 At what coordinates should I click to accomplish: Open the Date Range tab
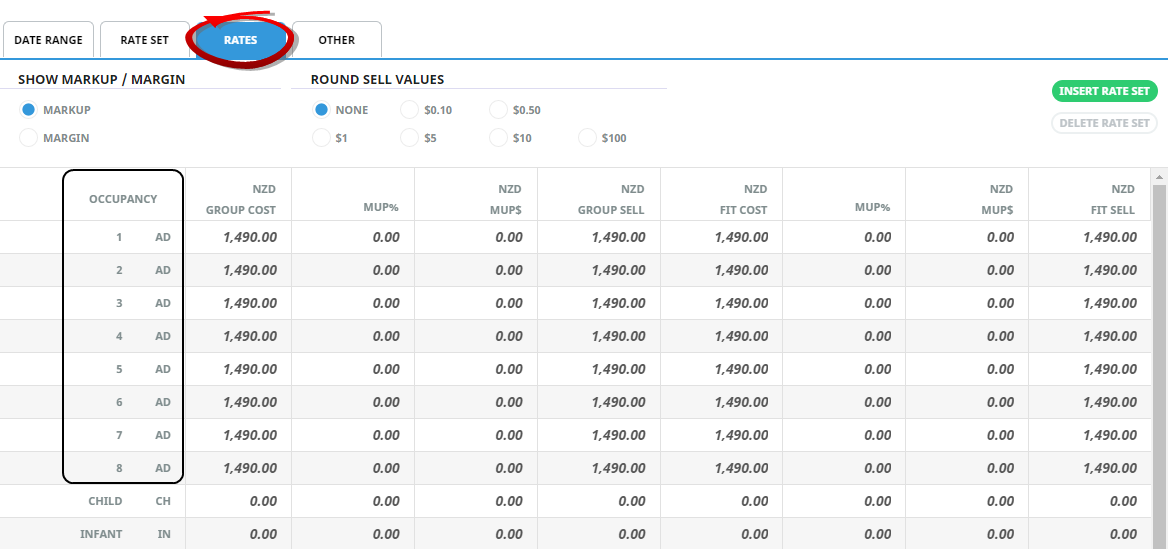[x=49, y=40]
